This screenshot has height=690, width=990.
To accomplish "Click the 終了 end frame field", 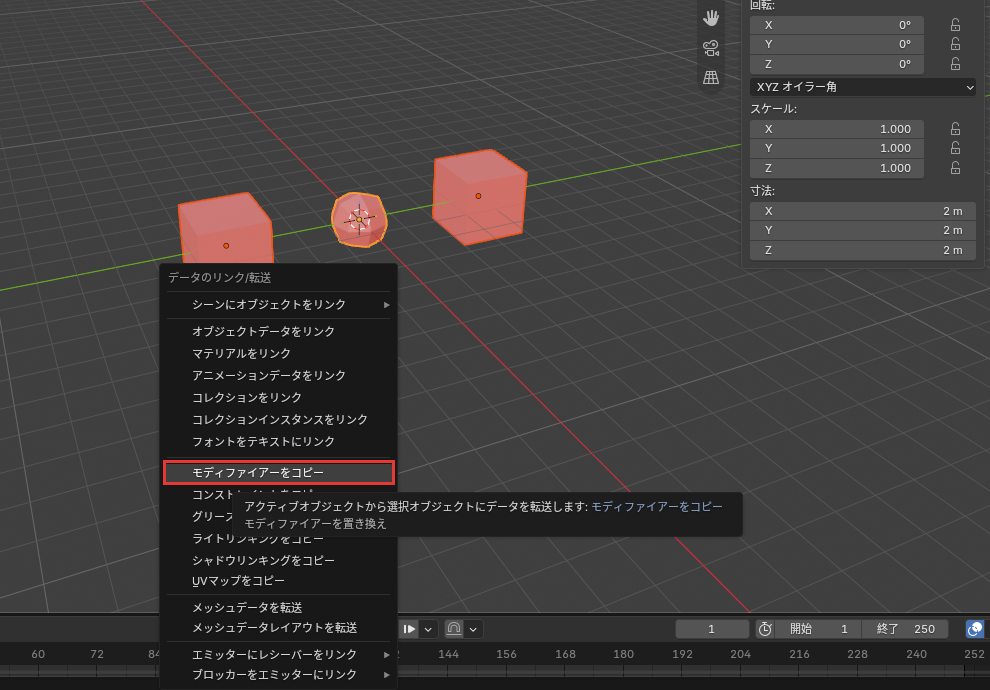I will (x=905, y=629).
